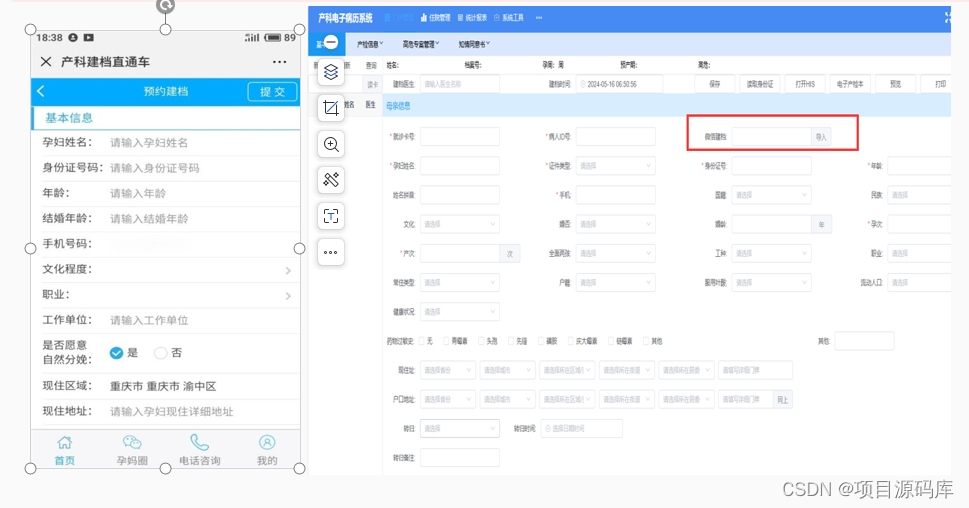The height and width of the screenshot is (508, 969).
Task: Click the rotate handle above phone image
Action: click(165, 6)
